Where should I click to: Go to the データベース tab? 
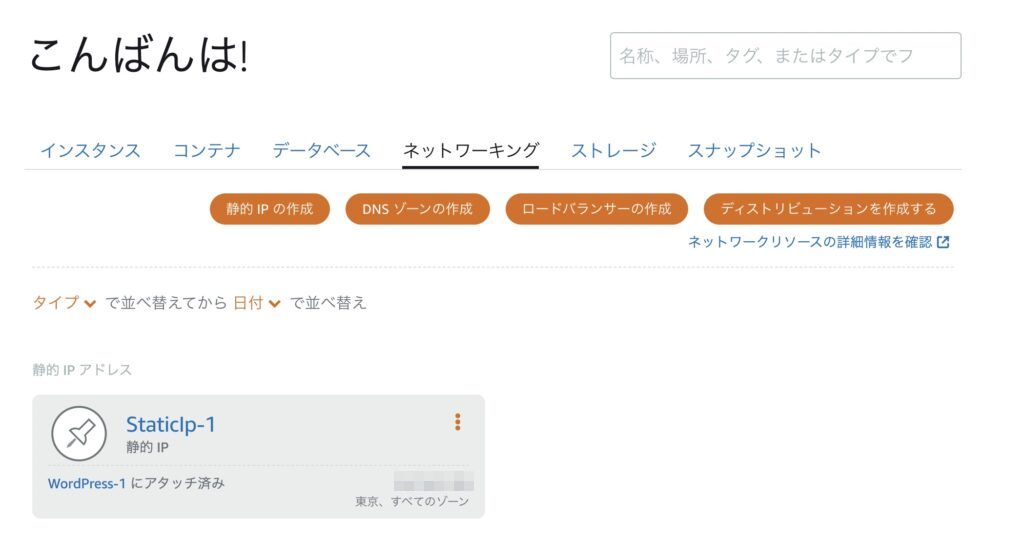point(321,151)
